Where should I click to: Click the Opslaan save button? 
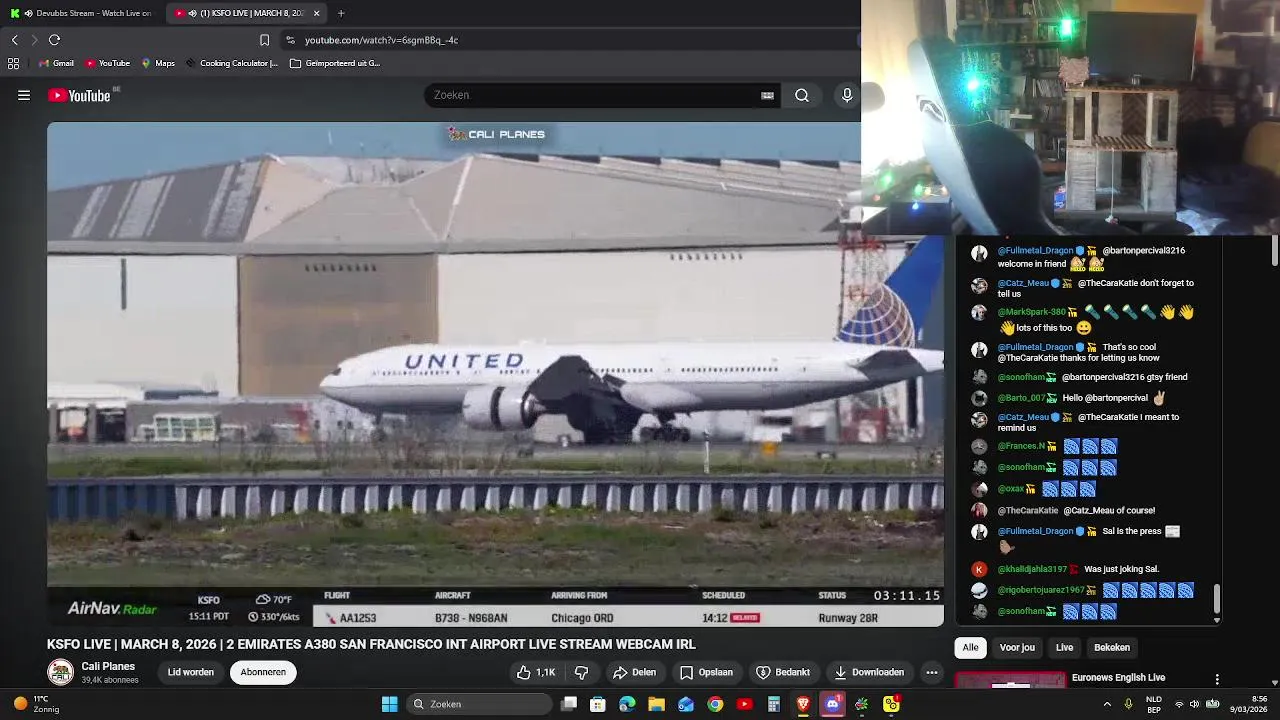pyautogui.click(x=707, y=672)
